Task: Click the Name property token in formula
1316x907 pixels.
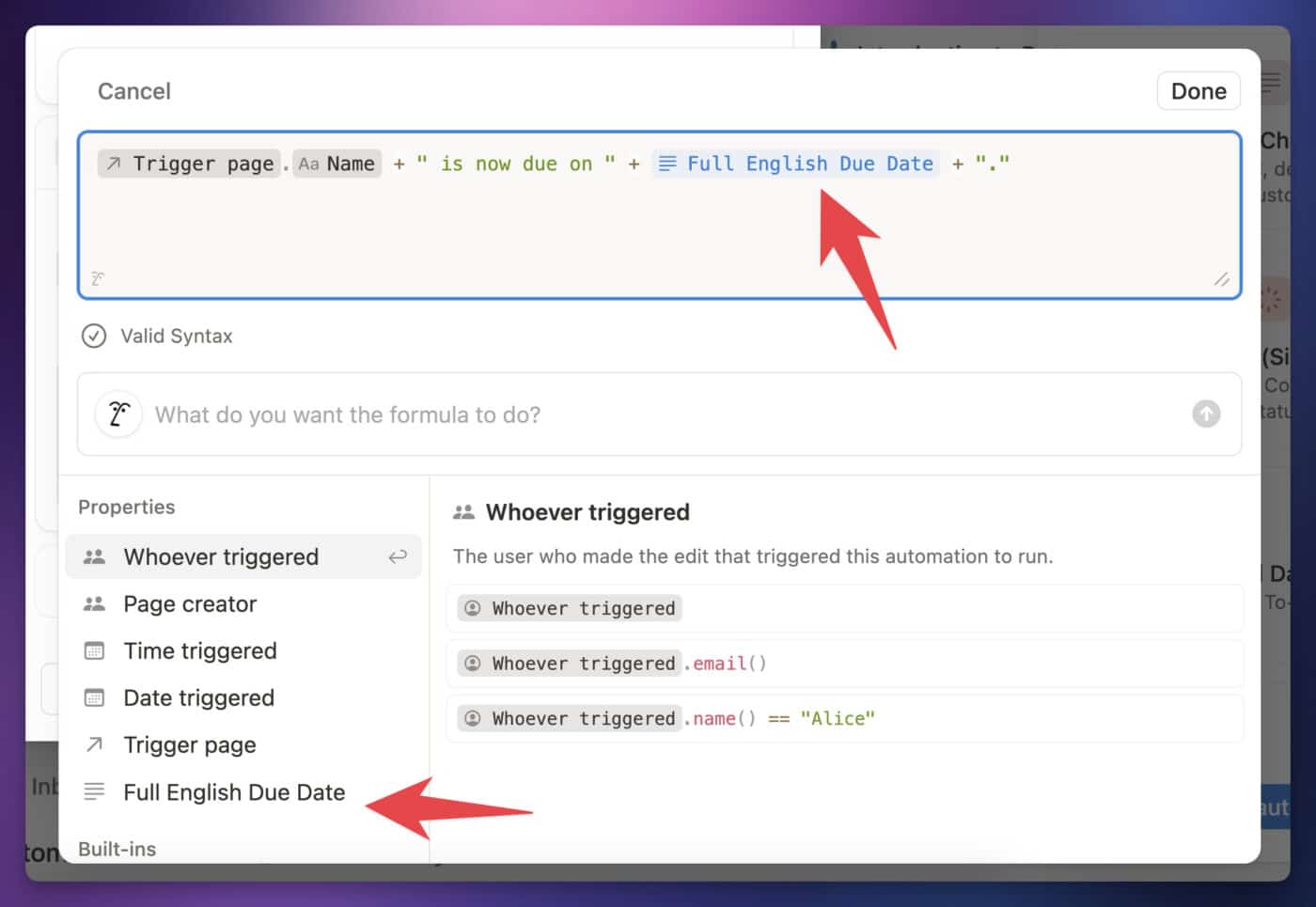Action: [337, 164]
